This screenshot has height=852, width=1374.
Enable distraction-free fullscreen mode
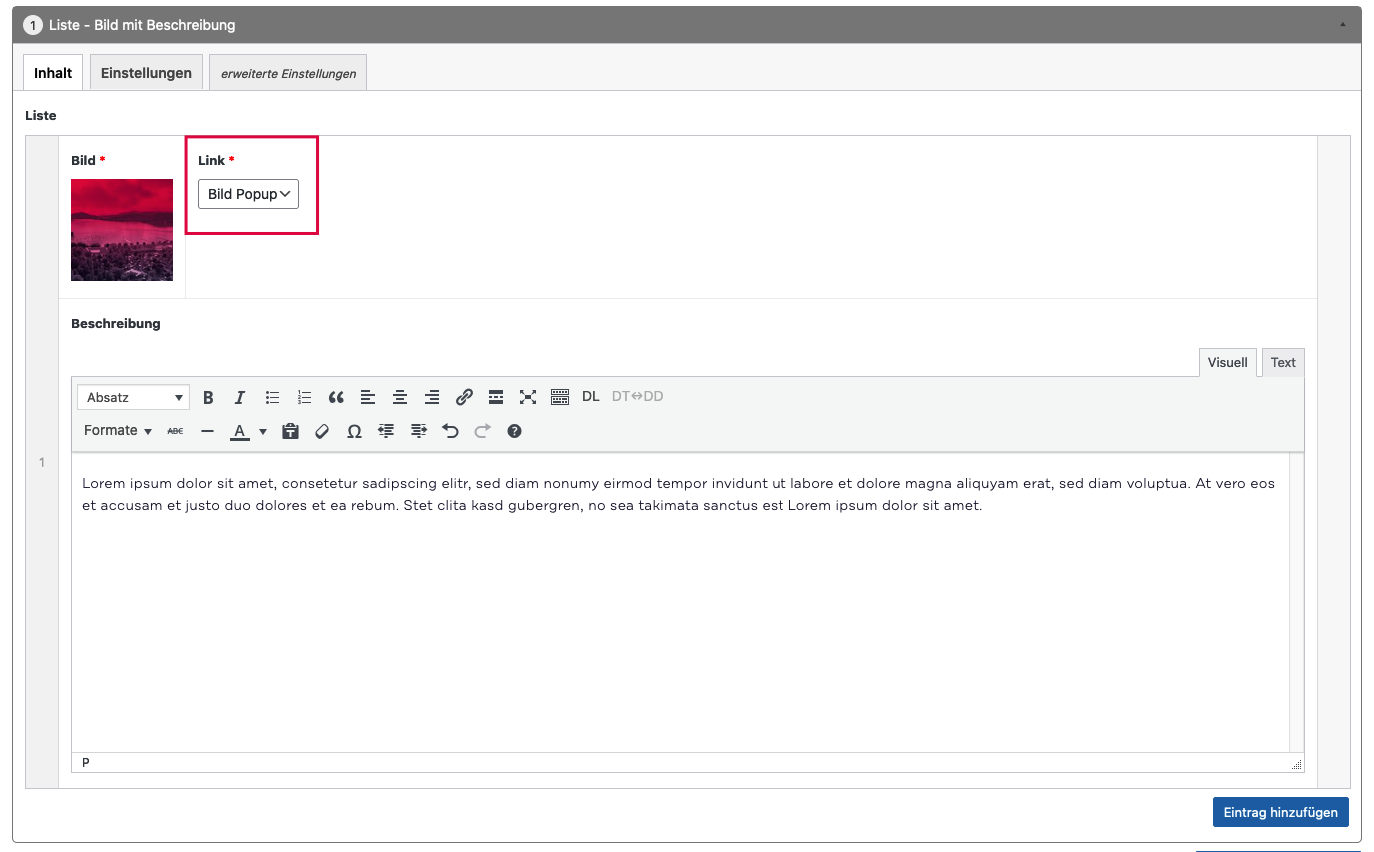[x=528, y=397]
